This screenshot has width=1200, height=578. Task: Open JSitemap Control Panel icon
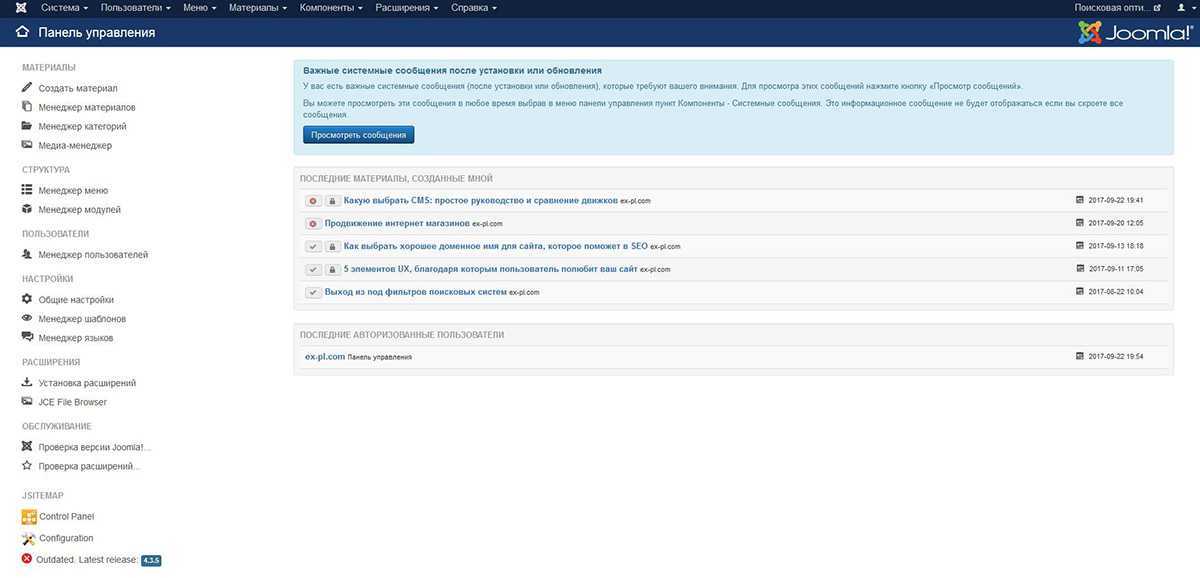click(x=29, y=517)
